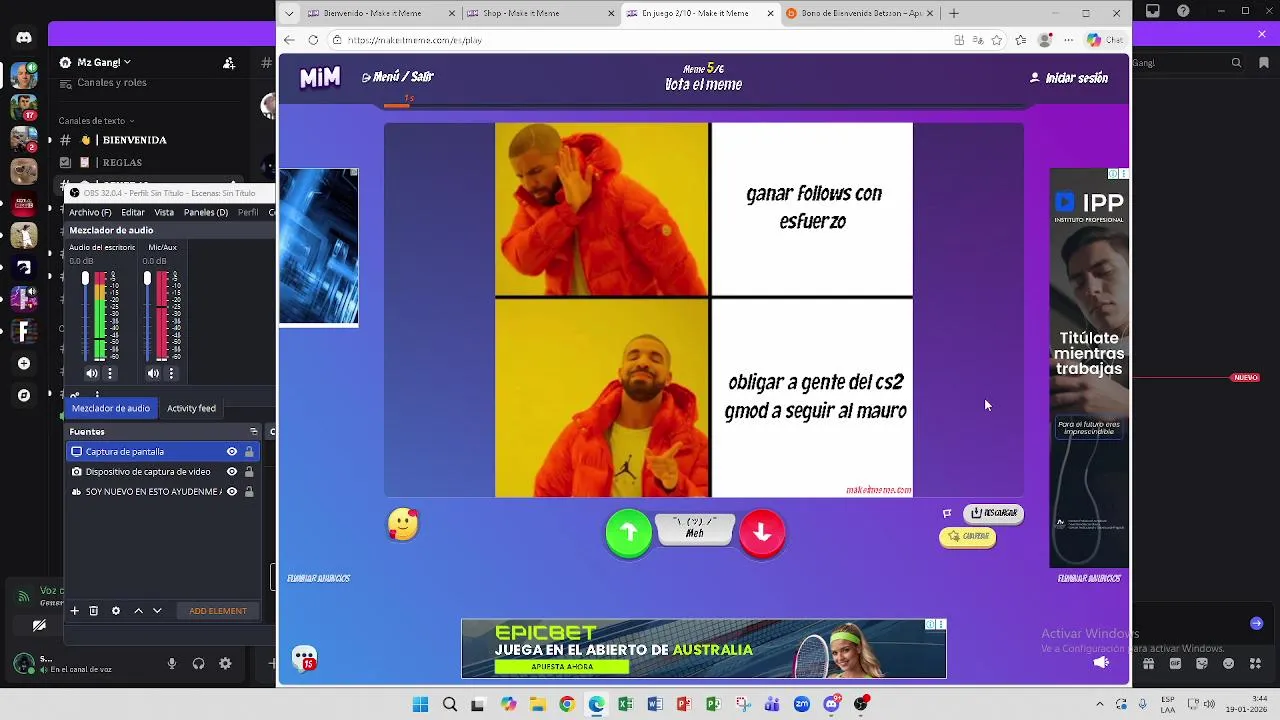
Task: Go back in the browser
Action: [x=289, y=40]
